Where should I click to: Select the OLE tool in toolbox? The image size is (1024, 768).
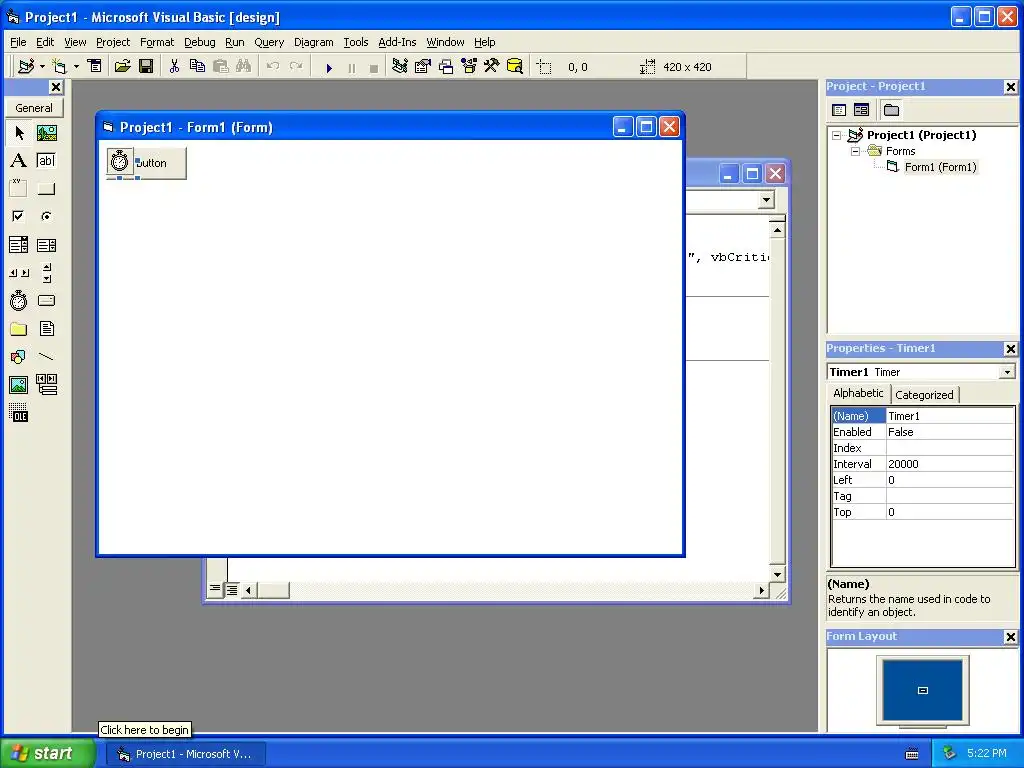coord(19,413)
